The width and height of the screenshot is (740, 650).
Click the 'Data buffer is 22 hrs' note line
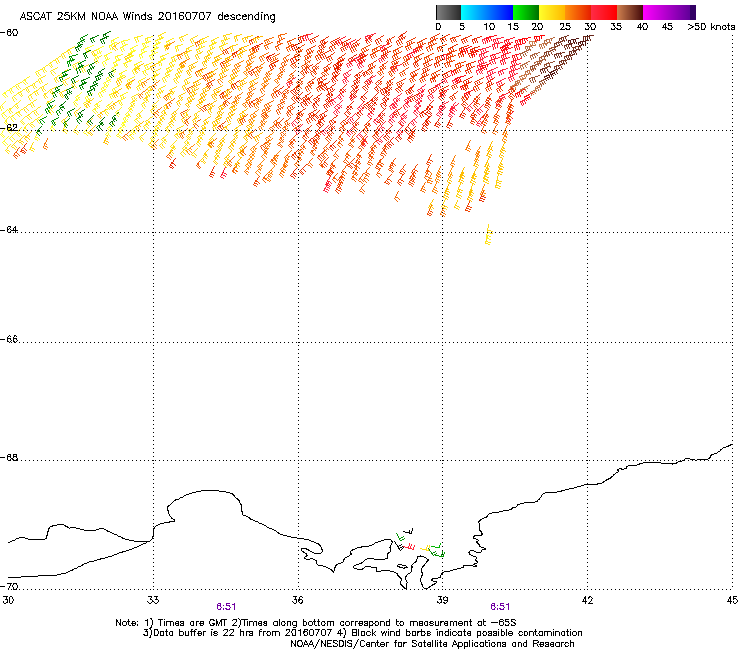(362, 633)
